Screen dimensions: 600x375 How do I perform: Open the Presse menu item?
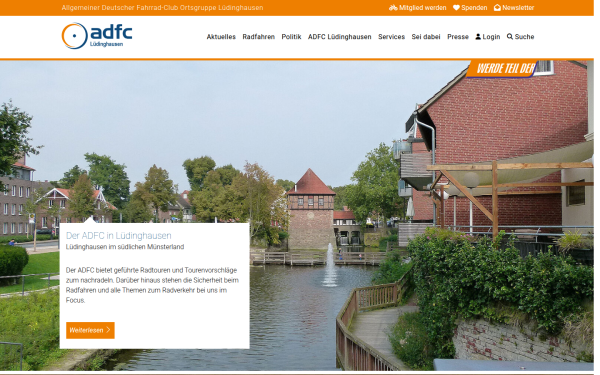pos(458,37)
